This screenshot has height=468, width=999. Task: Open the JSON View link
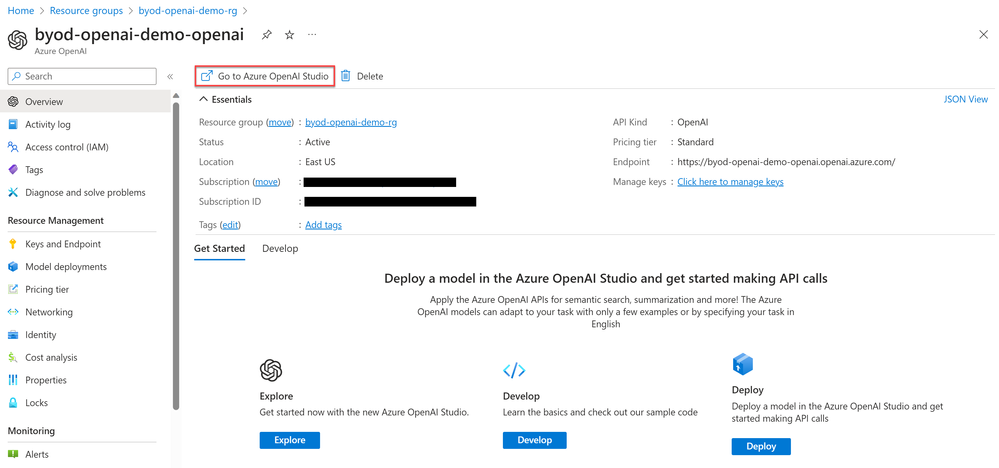966,99
